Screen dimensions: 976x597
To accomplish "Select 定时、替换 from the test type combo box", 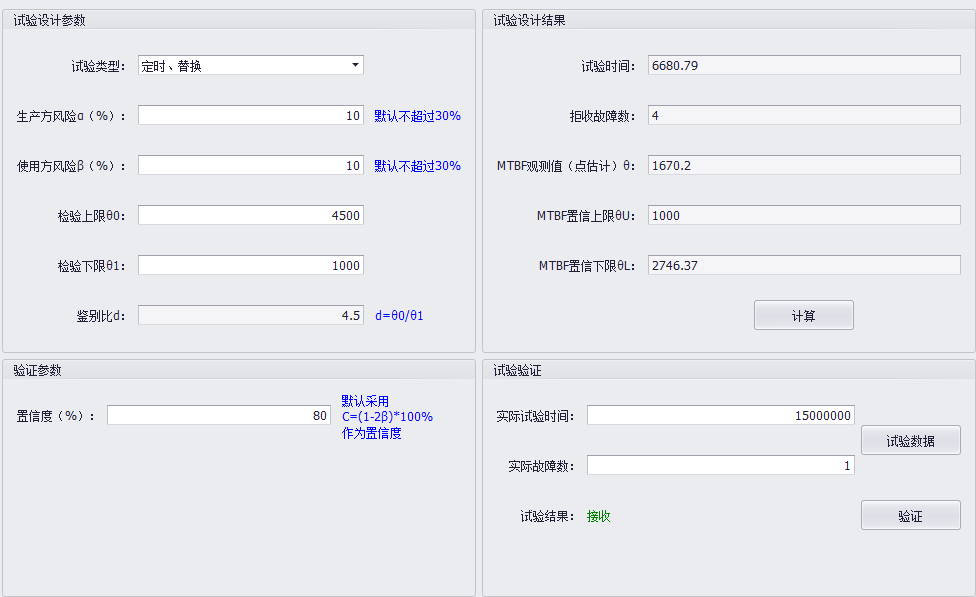I will point(250,64).
